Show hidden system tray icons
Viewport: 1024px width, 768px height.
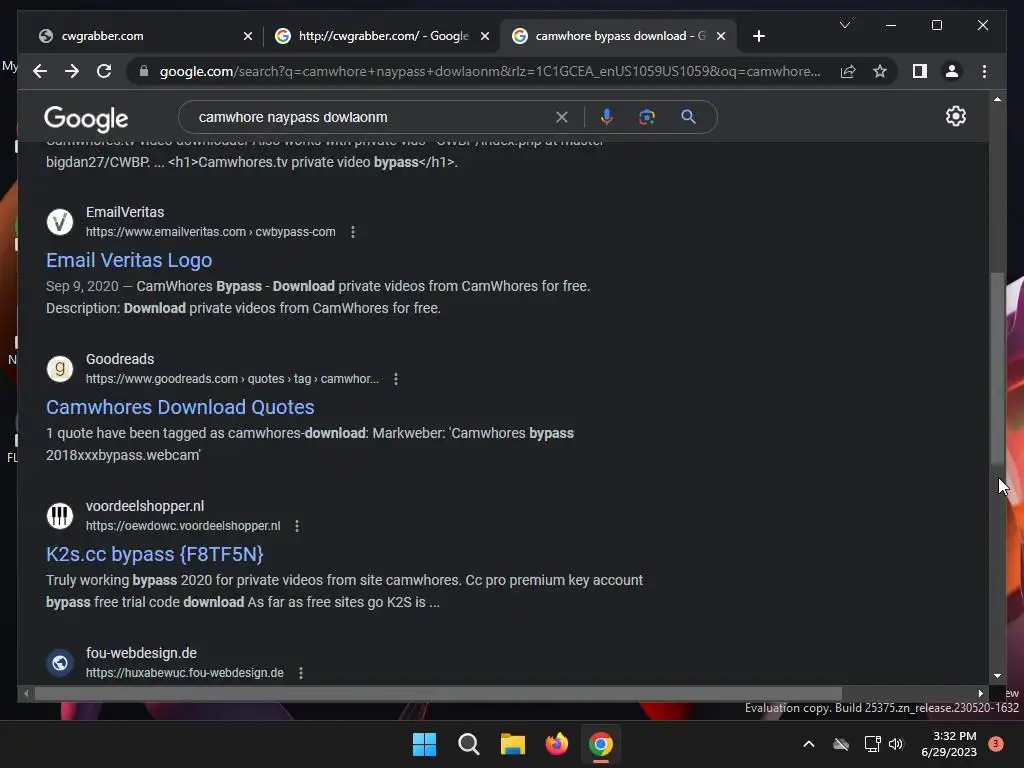coord(808,744)
